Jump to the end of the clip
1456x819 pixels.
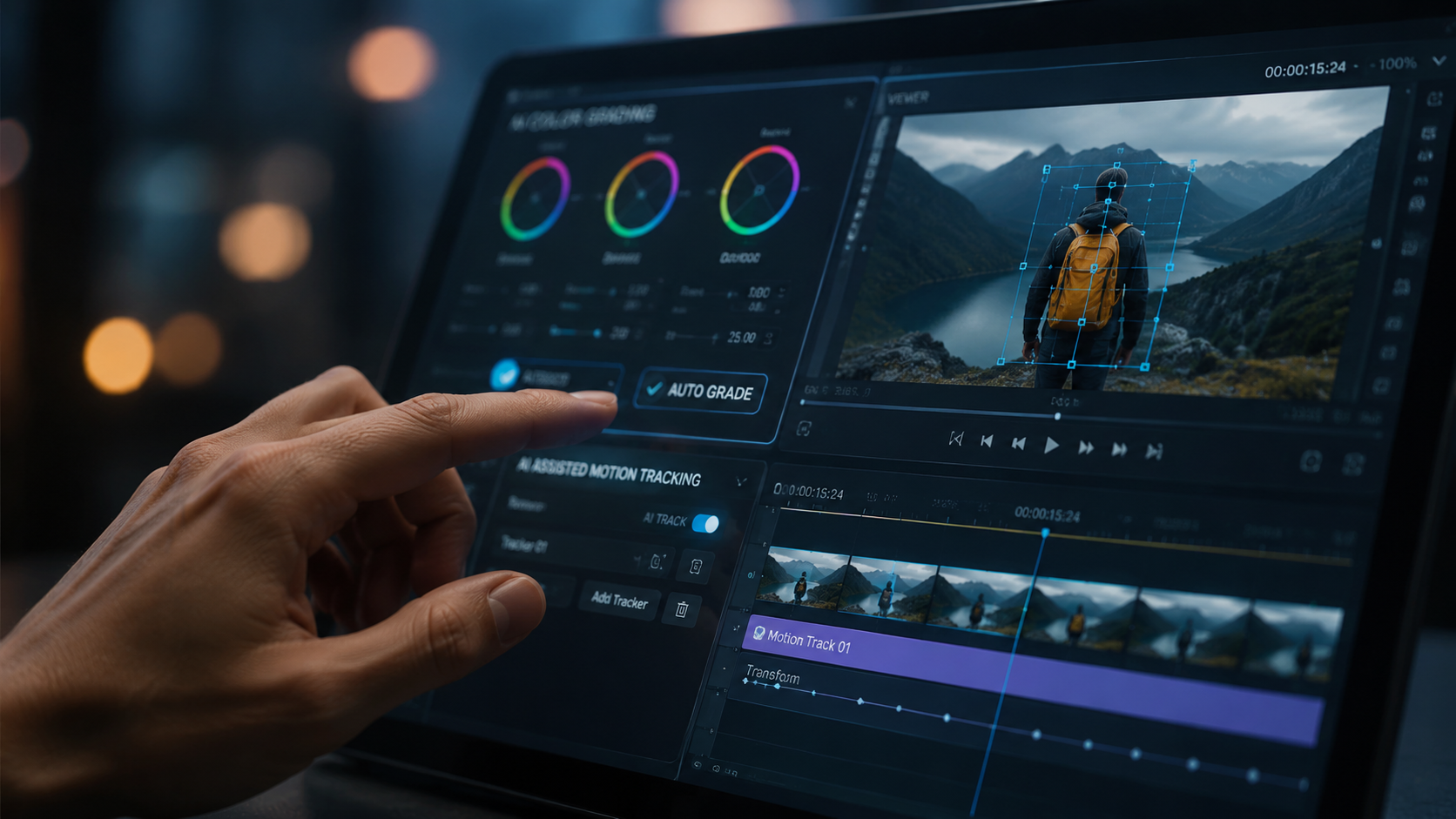pyautogui.click(x=1154, y=451)
